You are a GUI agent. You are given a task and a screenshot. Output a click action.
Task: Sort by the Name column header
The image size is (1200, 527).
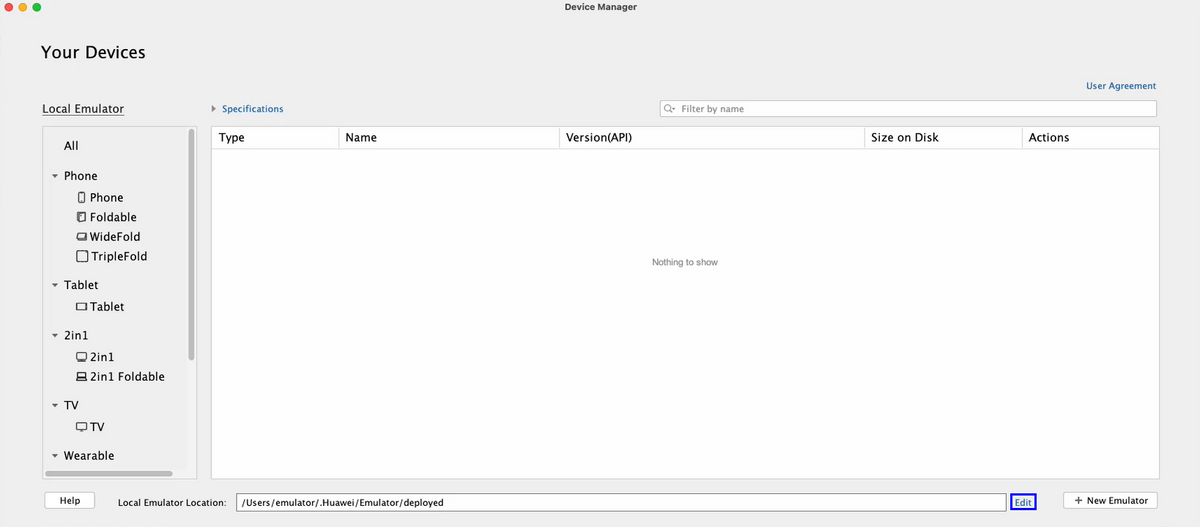(x=360, y=138)
